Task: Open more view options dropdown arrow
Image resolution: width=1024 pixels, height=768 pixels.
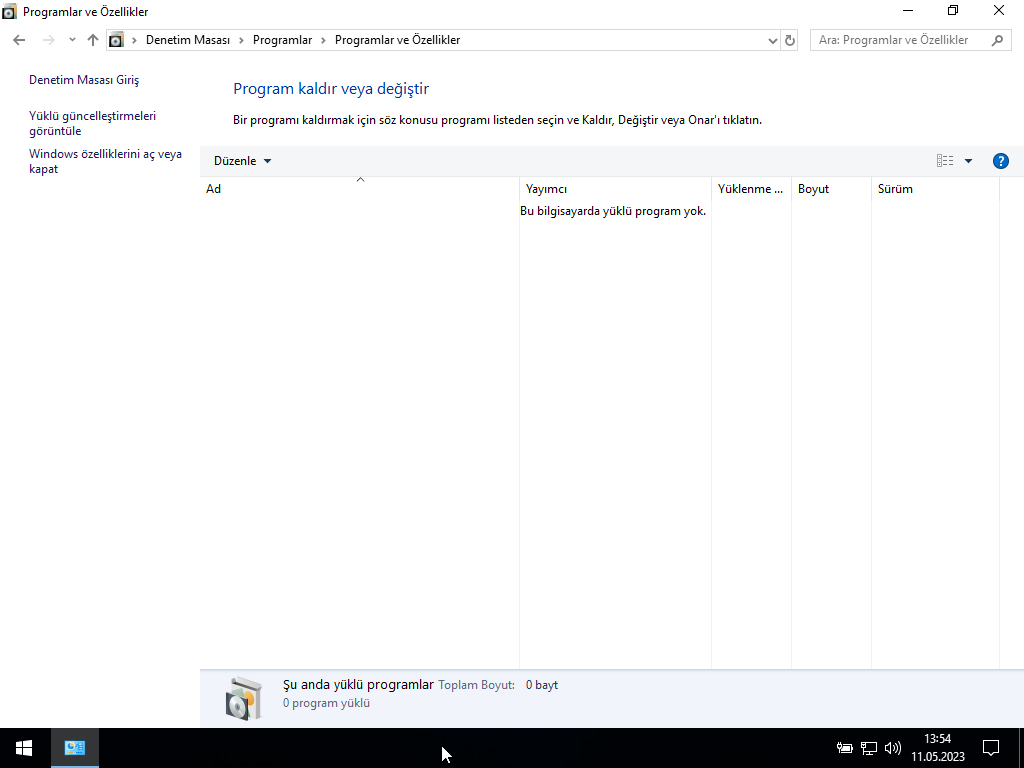Action: (968, 161)
